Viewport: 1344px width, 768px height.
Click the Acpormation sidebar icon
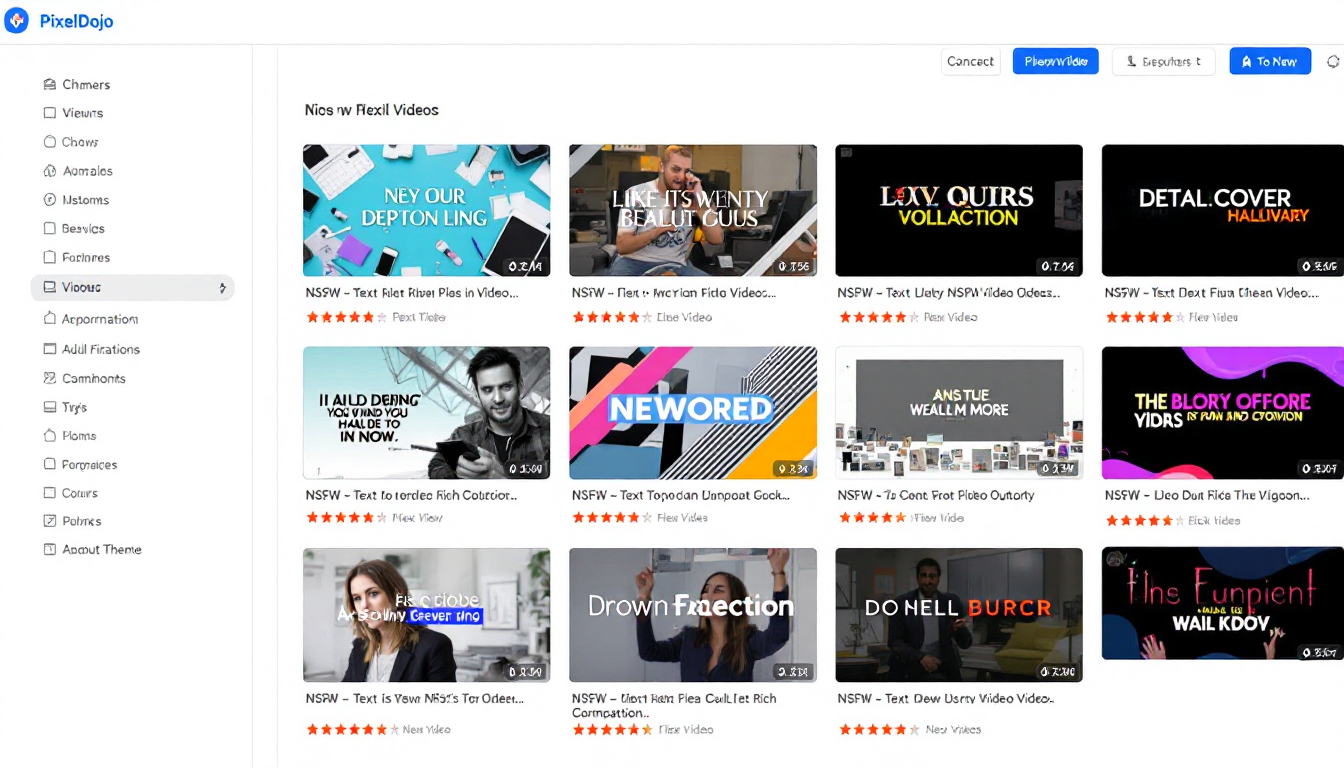[x=48, y=319]
